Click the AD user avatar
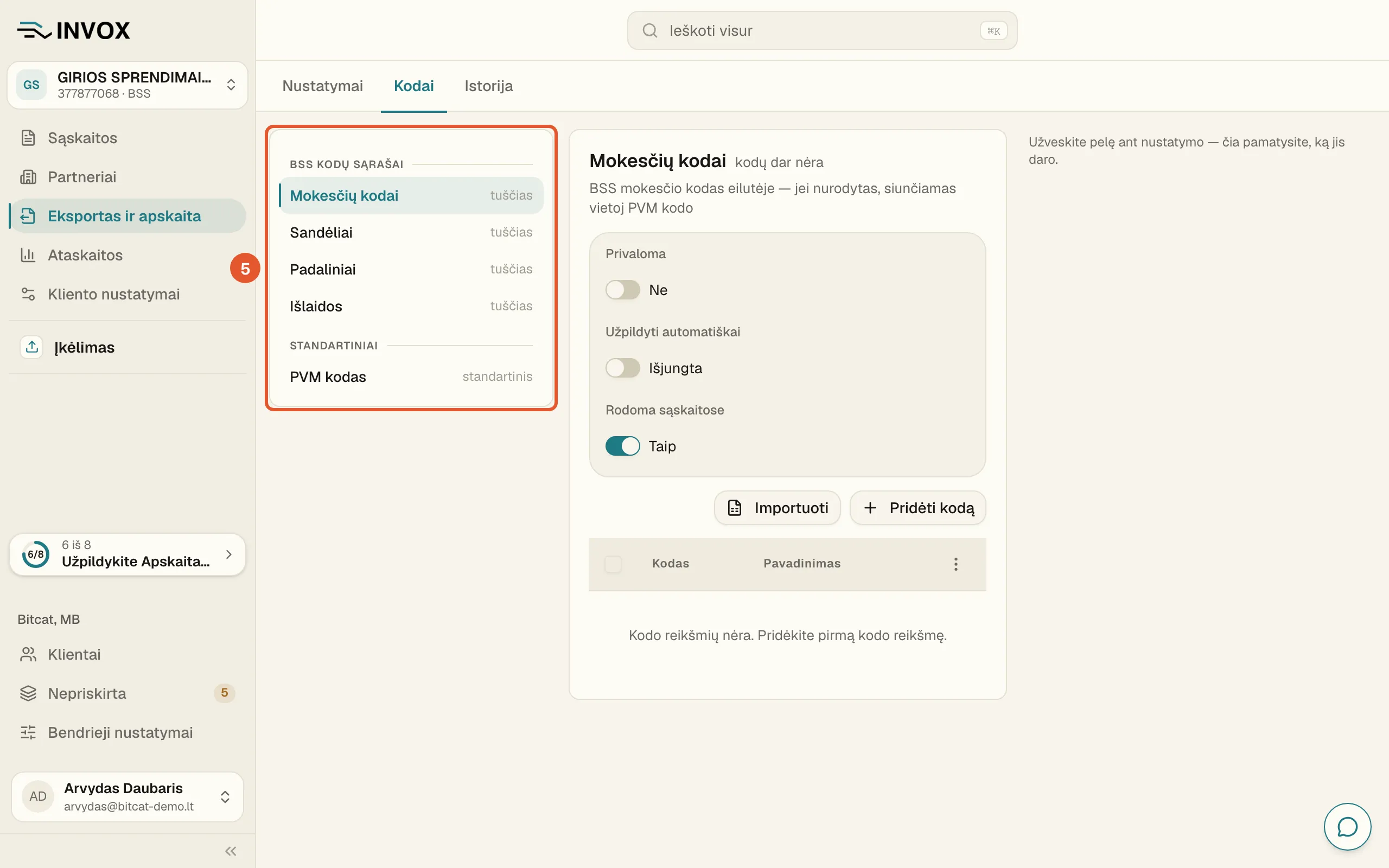This screenshot has width=1389, height=868. click(38, 796)
